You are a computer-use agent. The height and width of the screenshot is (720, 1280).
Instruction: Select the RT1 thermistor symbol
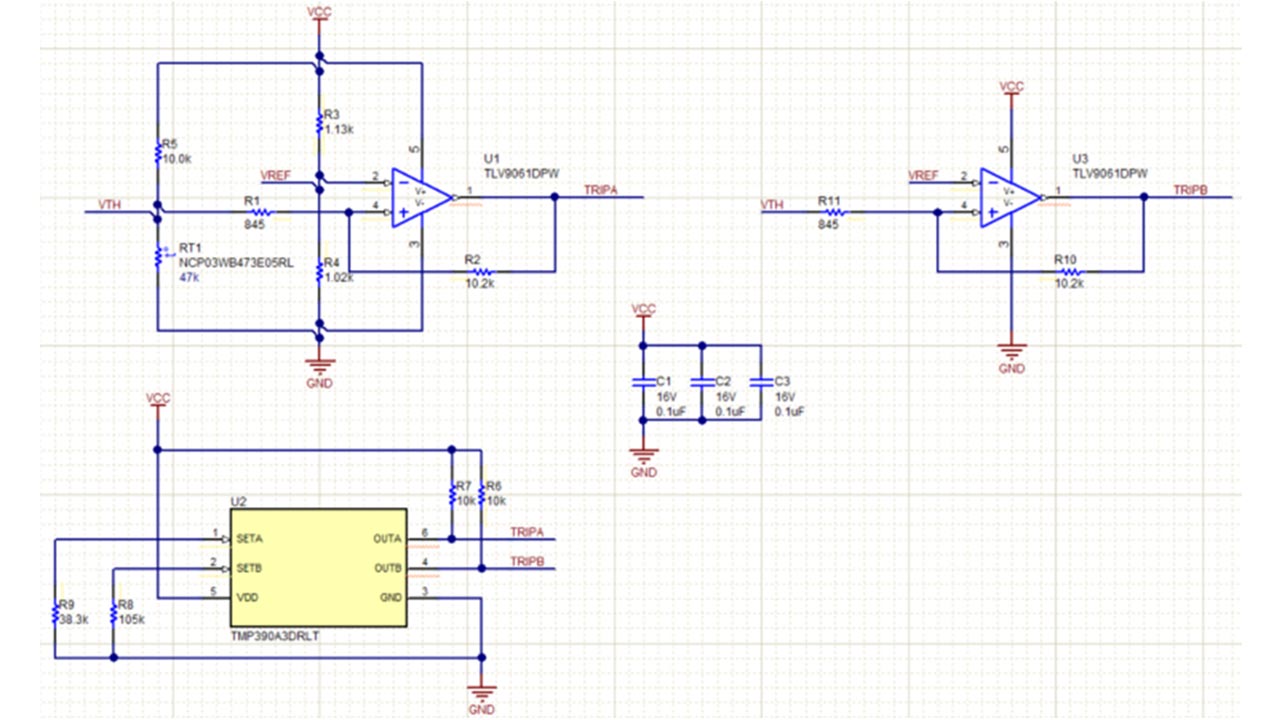coord(158,256)
